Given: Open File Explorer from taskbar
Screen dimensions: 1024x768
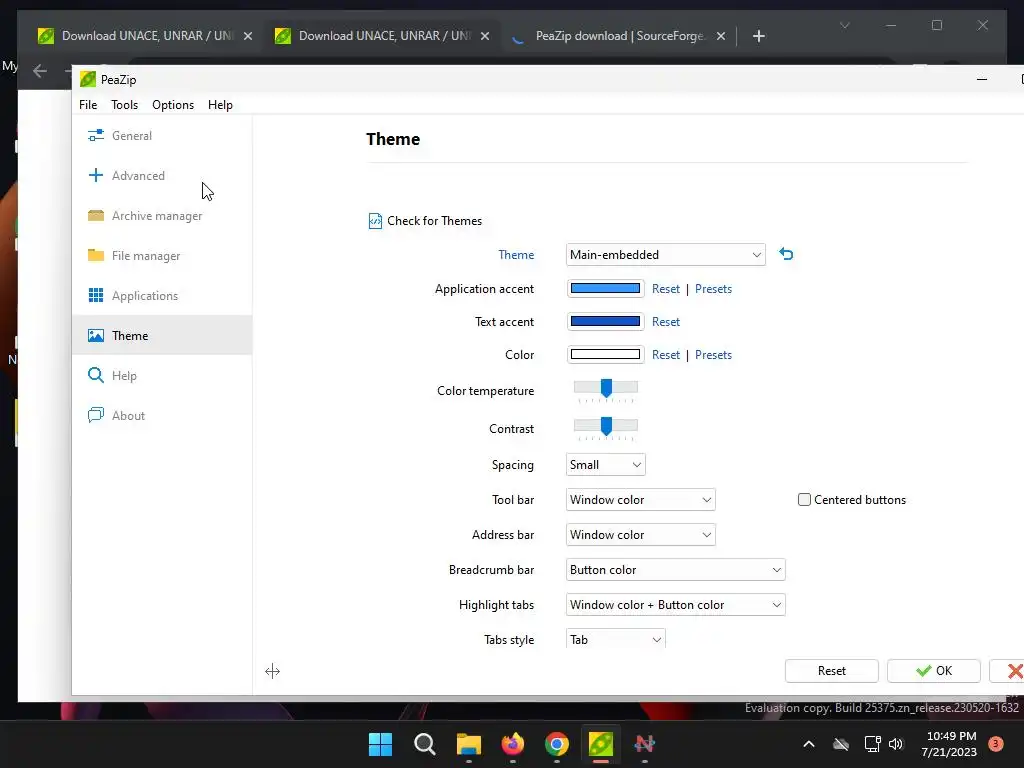Looking at the screenshot, I should (x=468, y=744).
